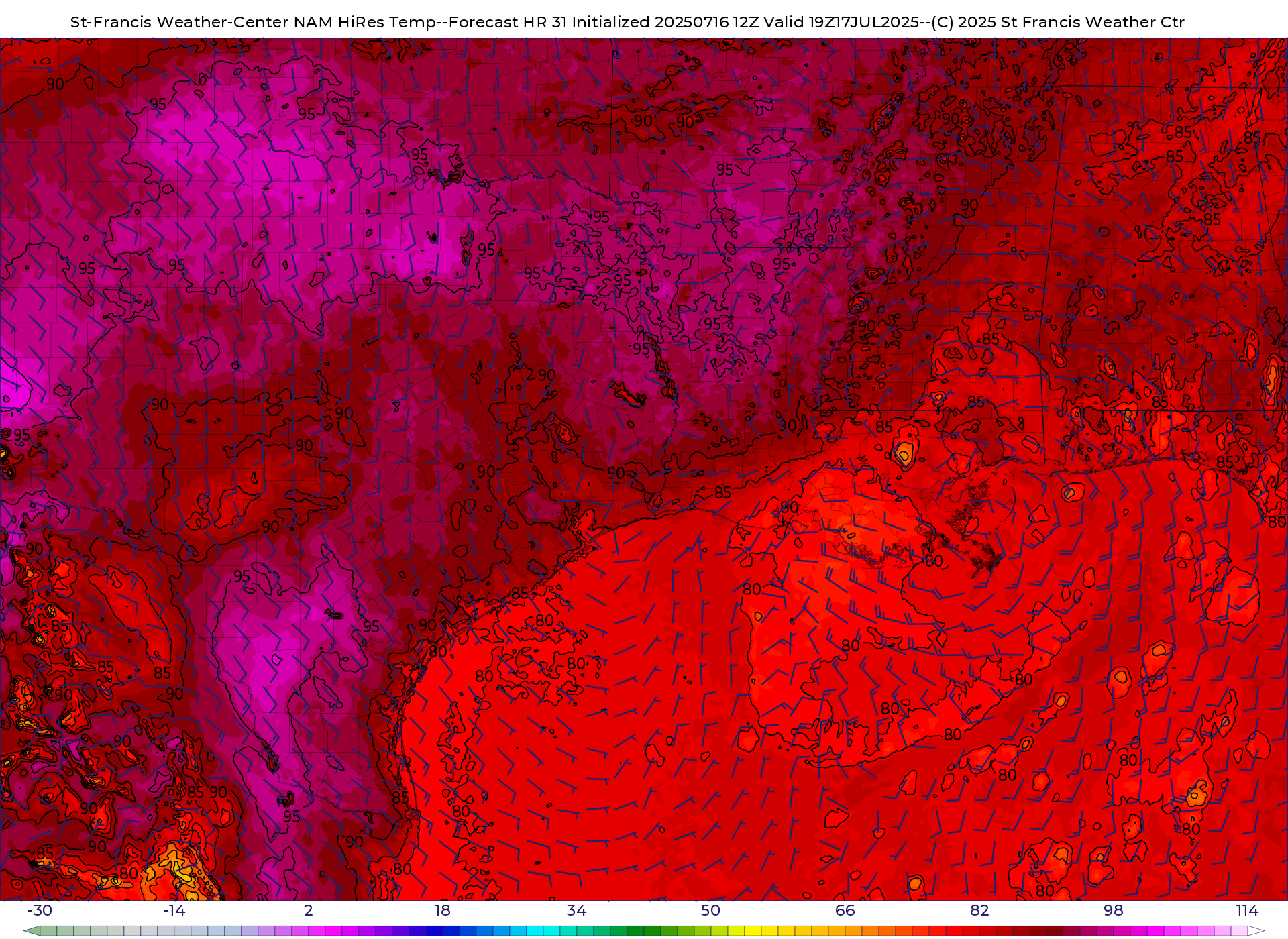Click the 114 color scale label
The image size is (1288, 939).
(1248, 910)
